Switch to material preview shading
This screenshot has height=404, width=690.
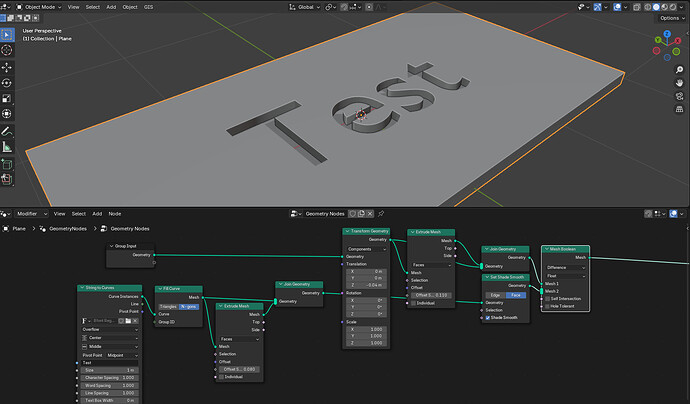click(664, 7)
